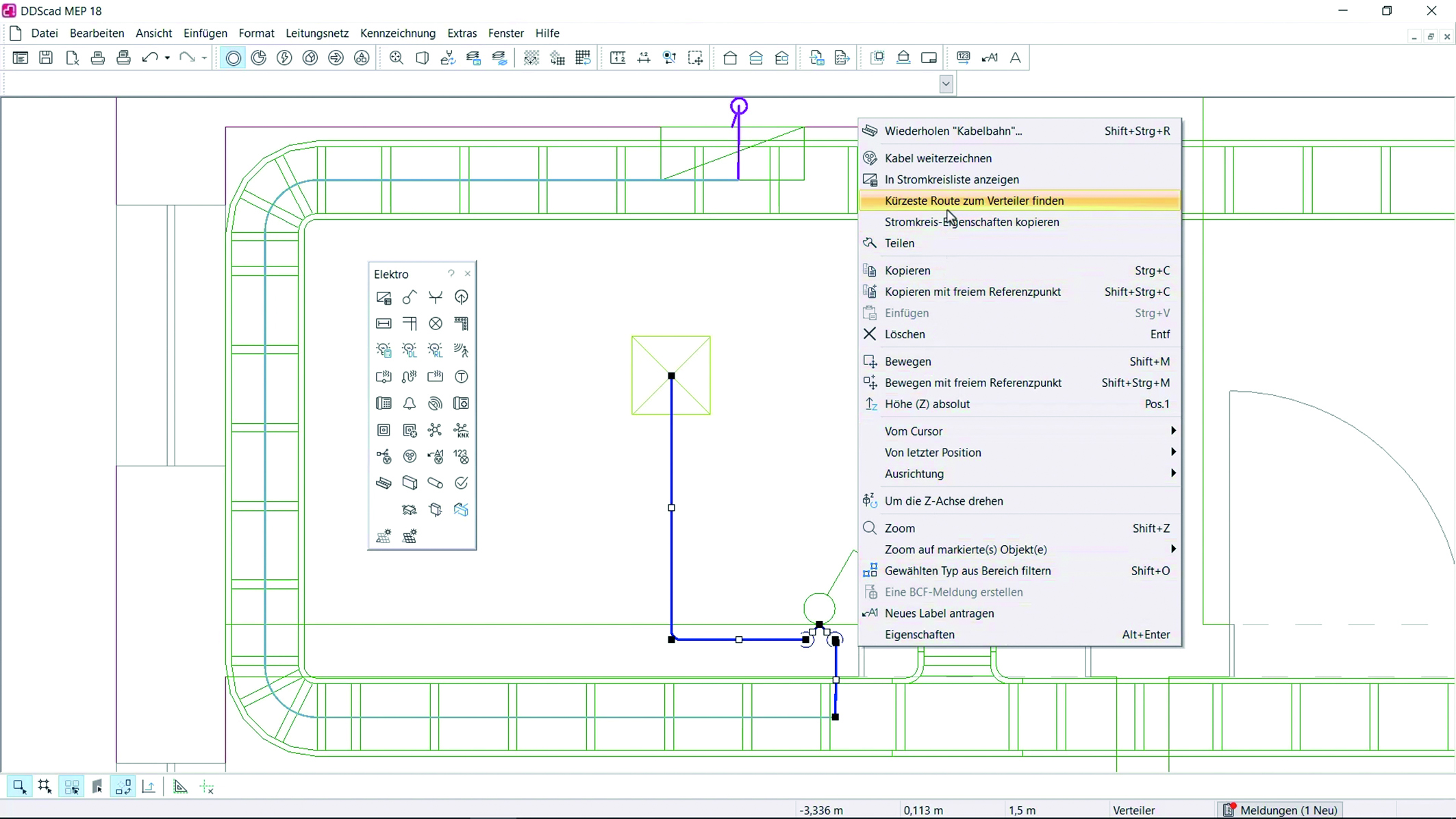Click the KNX icon in Elektro palette
The height and width of the screenshot is (819, 1456).
coord(462,430)
